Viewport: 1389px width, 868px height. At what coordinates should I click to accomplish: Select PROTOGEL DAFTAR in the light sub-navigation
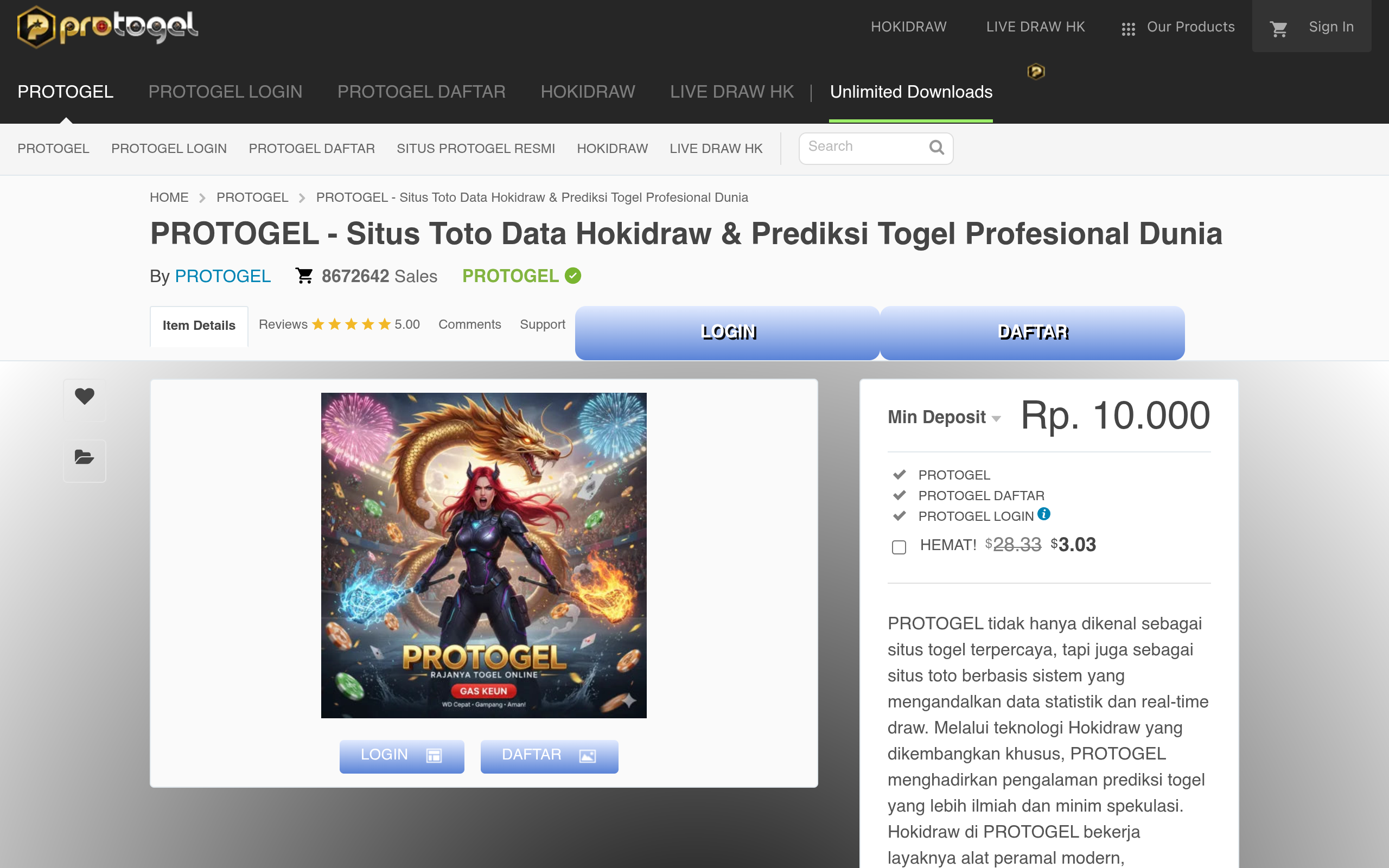click(311, 149)
